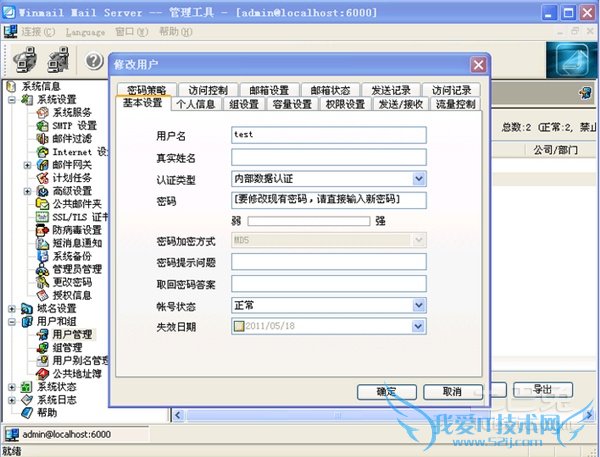Open 授权信息 in the tree

coord(72,295)
